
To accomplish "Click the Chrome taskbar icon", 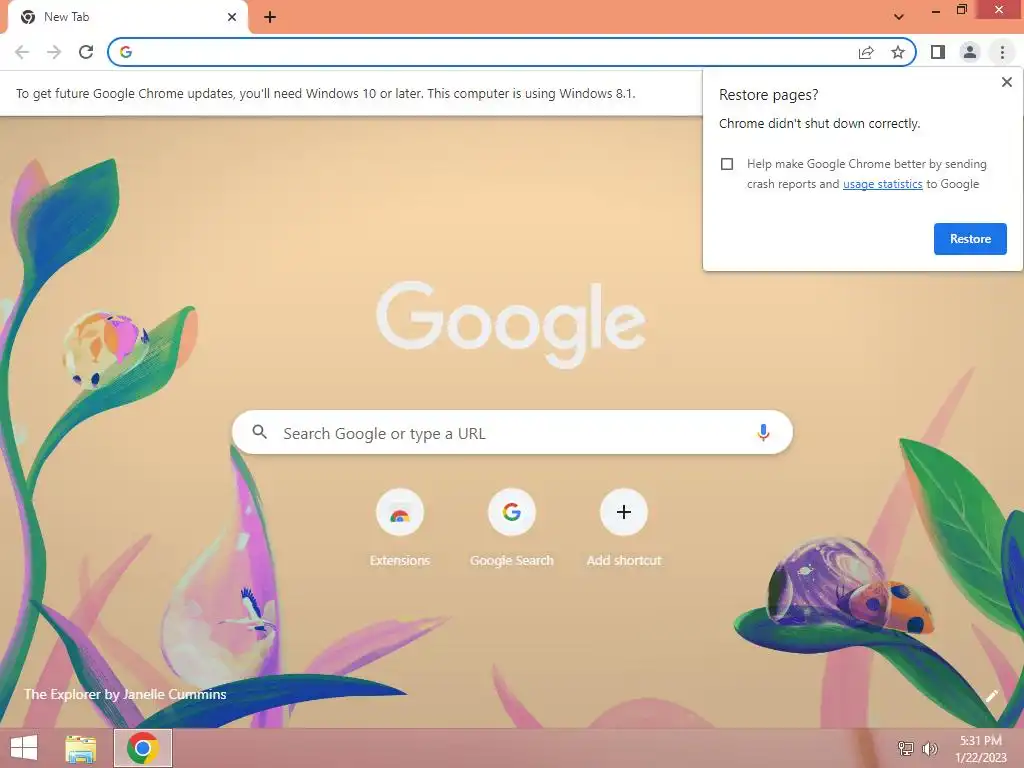I will pos(143,748).
